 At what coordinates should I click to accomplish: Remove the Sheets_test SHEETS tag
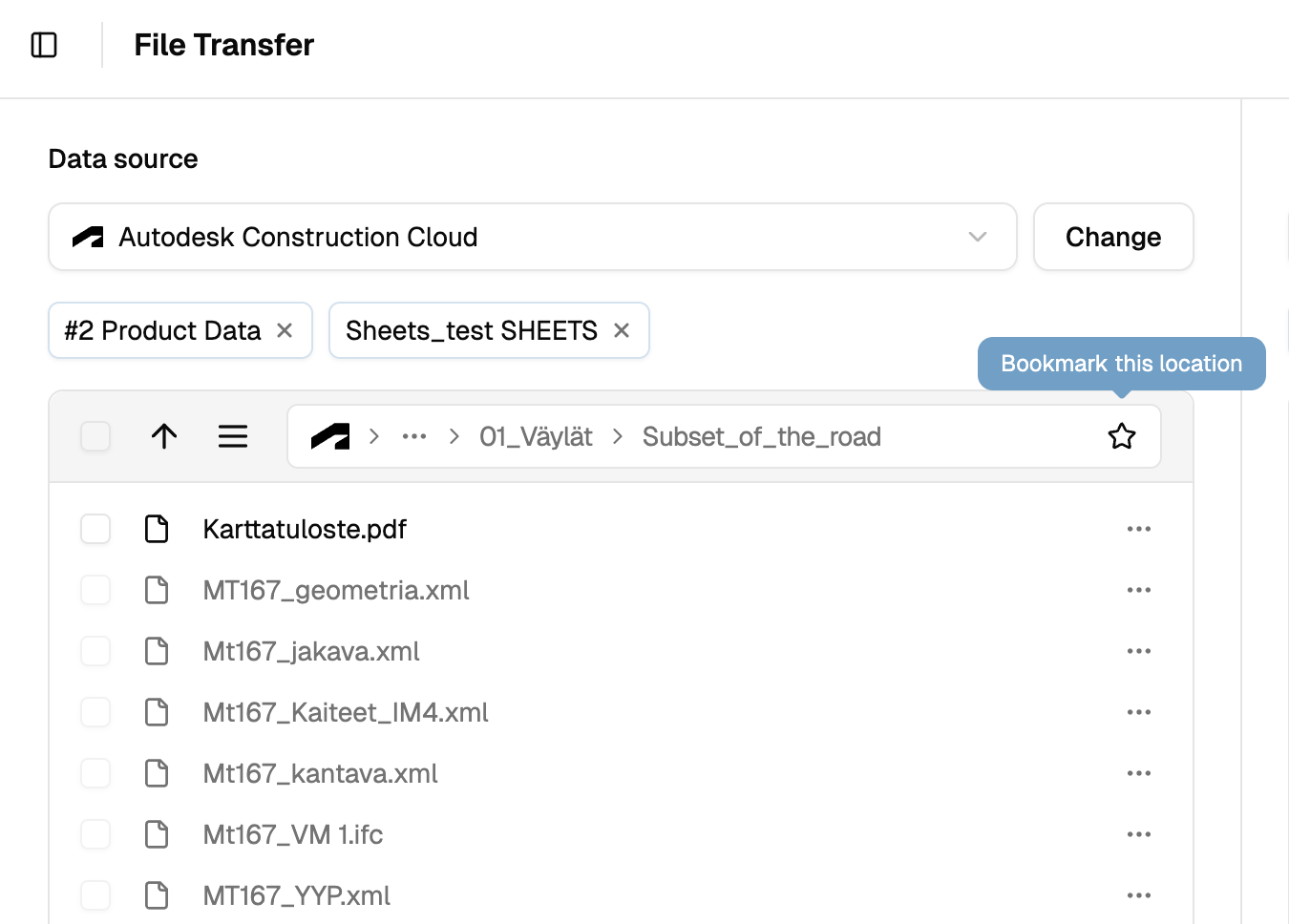click(x=622, y=330)
